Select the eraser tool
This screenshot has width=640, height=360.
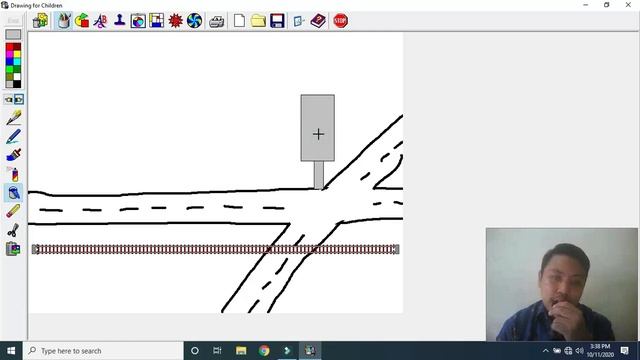(x=13, y=211)
